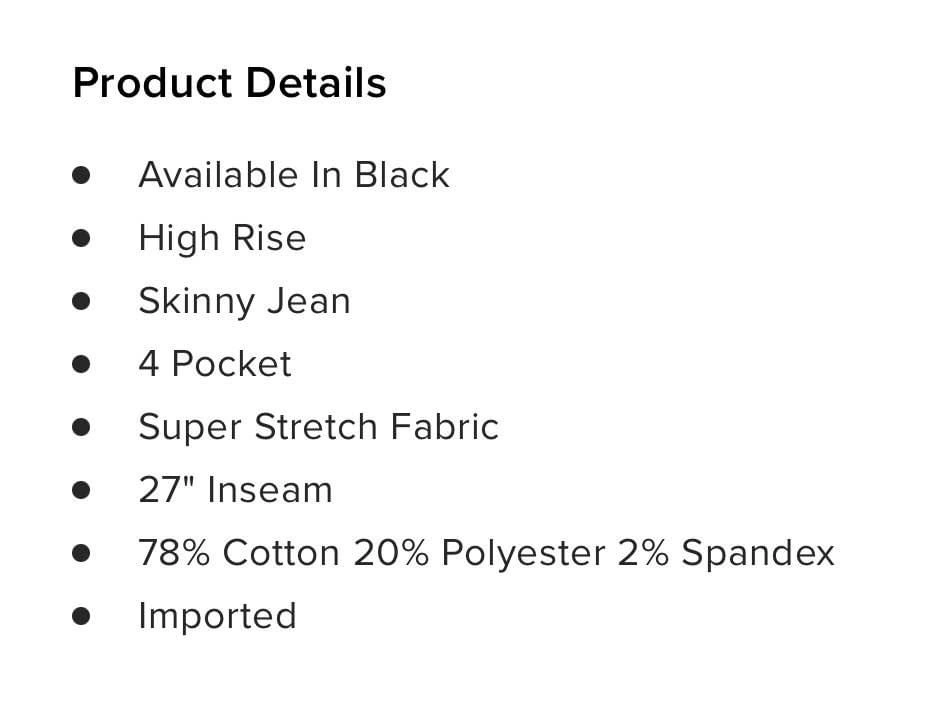947x709 pixels.
Task: Select the "Super Stretch Fabric" text
Action: tap(318, 427)
